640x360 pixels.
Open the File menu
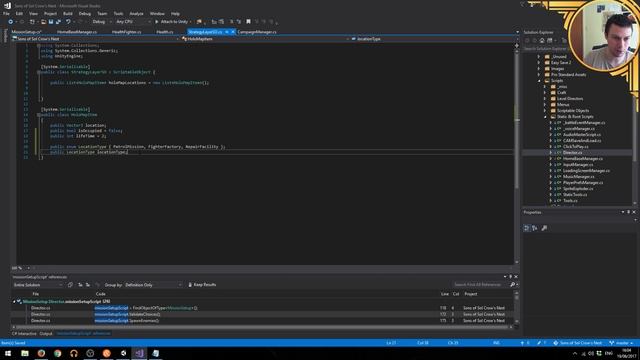click(x=6, y=13)
